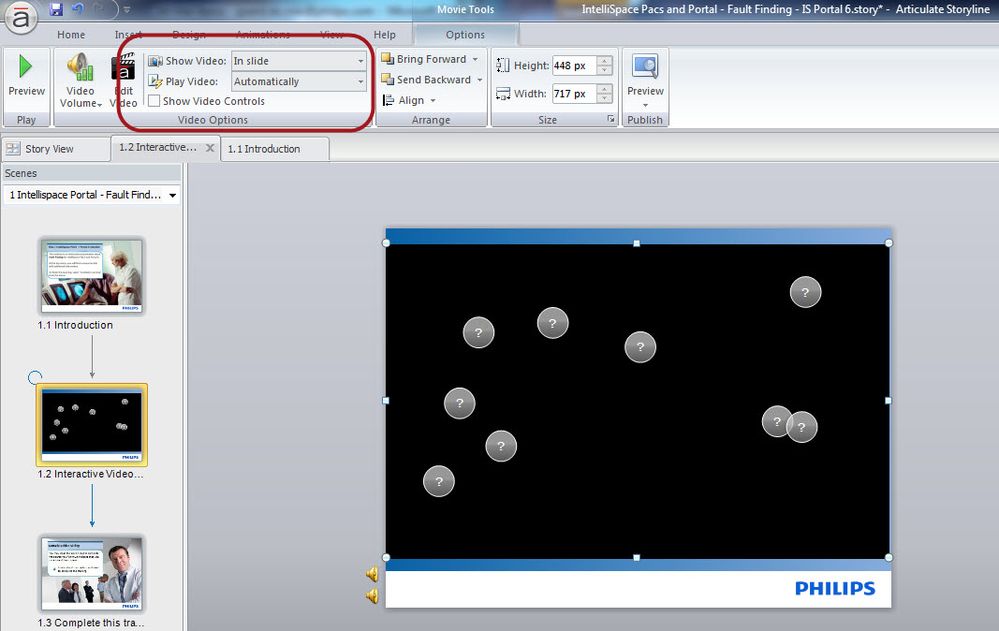Click the Undo arrow icon
This screenshot has width=999, height=631.
pos(77,8)
